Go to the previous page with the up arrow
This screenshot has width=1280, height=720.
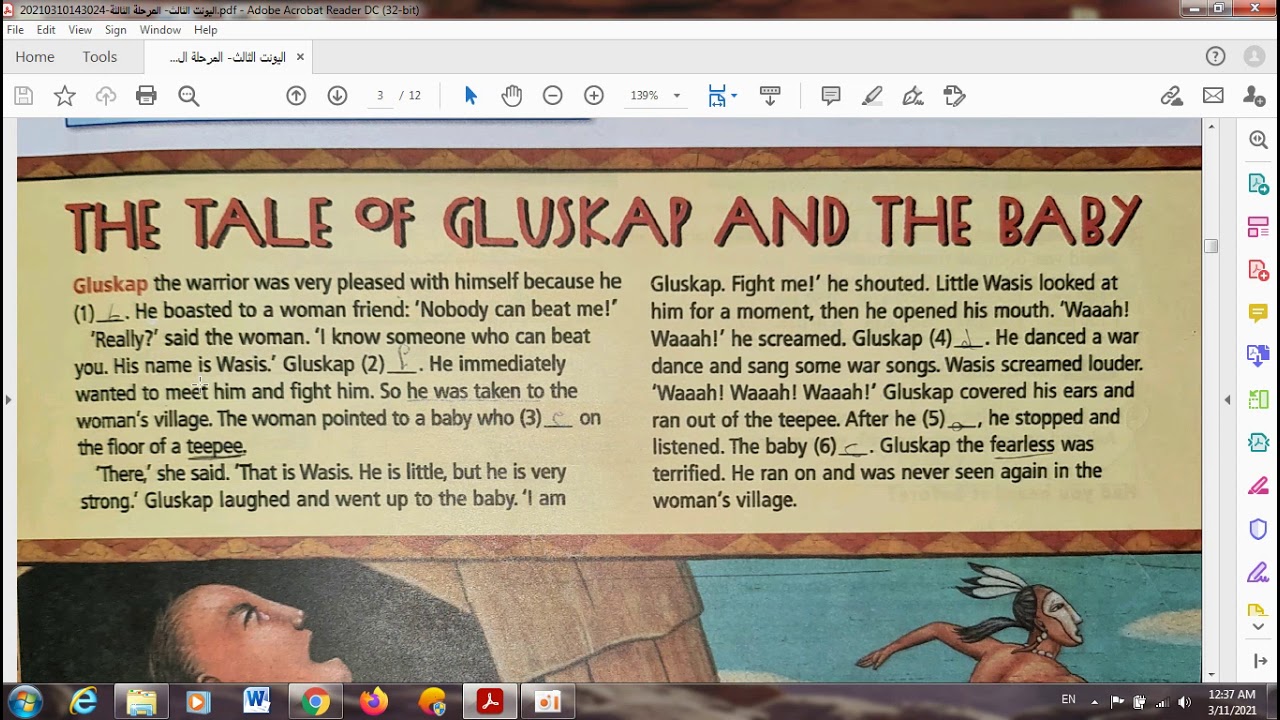pyautogui.click(x=296, y=96)
